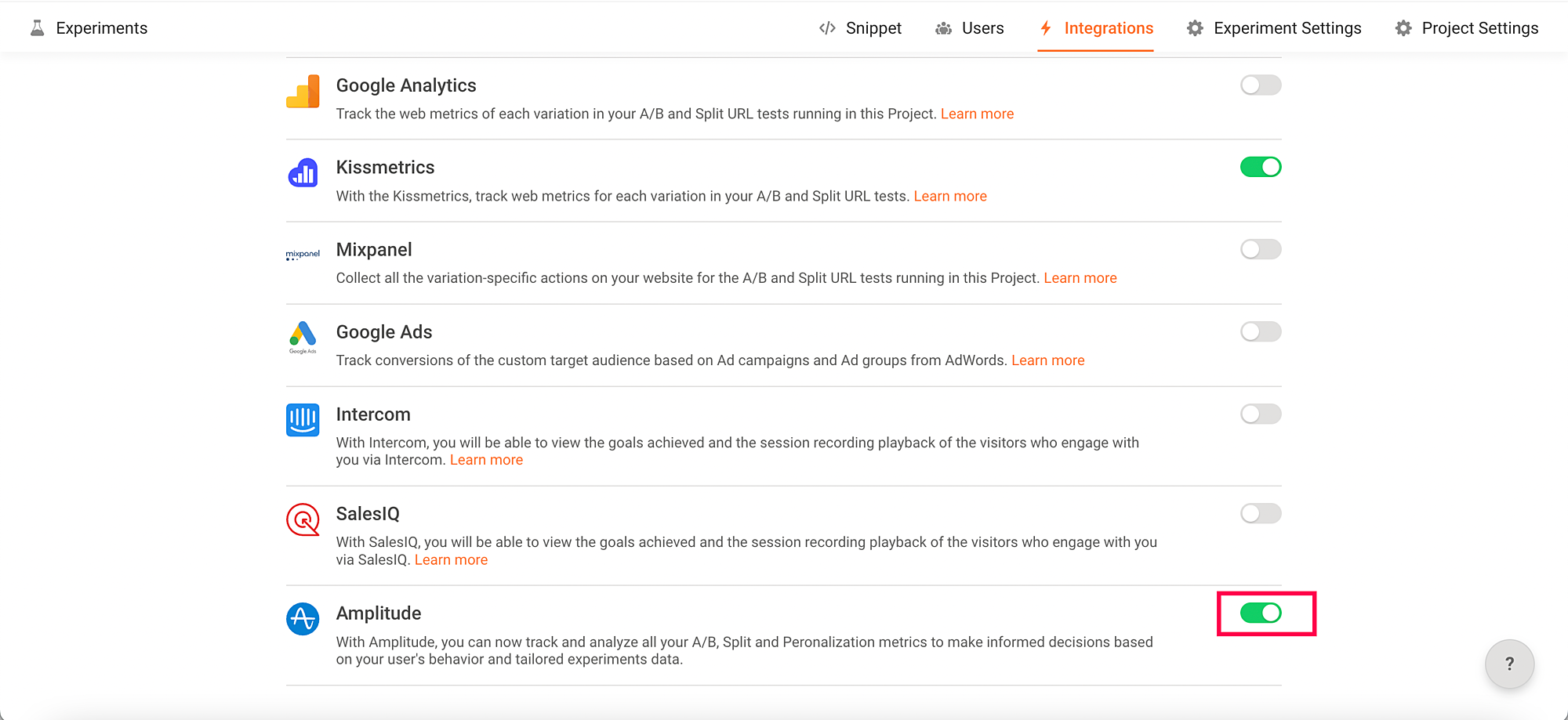The height and width of the screenshot is (720, 1568).
Task: Turn on the Intercom integration toggle
Action: click(1261, 414)
